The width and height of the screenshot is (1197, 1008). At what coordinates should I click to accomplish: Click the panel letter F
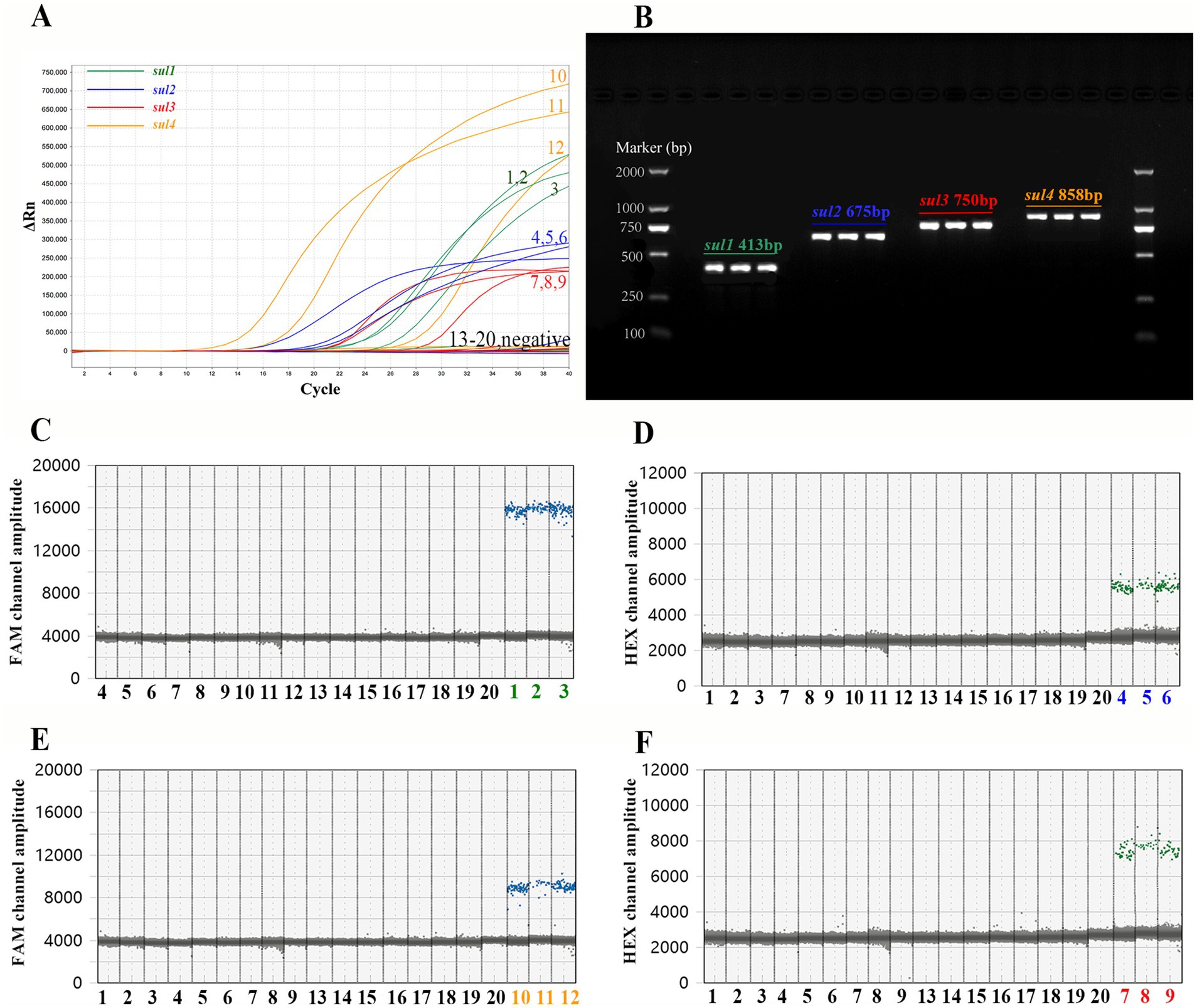click(644, 742)
